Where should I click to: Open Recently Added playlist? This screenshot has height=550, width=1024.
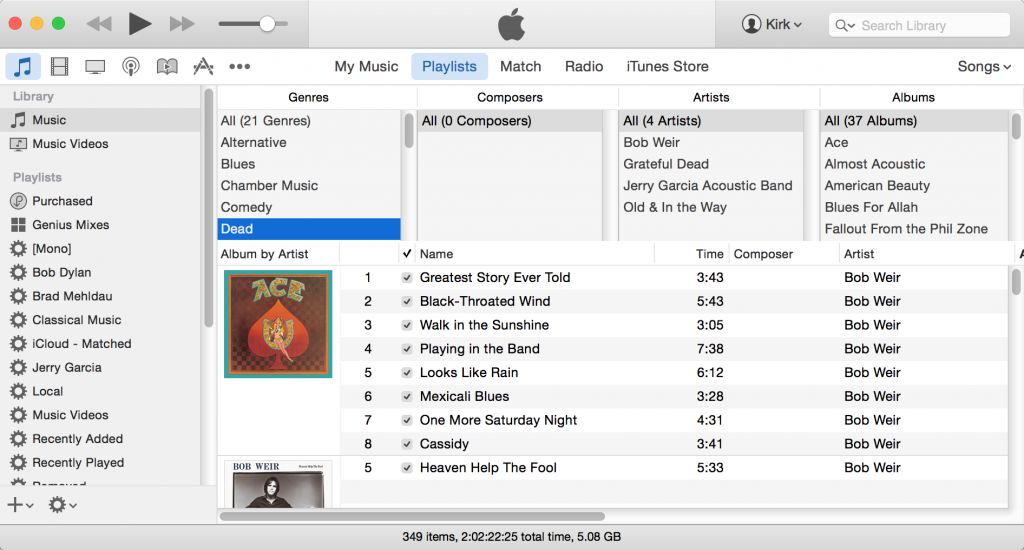101,439
